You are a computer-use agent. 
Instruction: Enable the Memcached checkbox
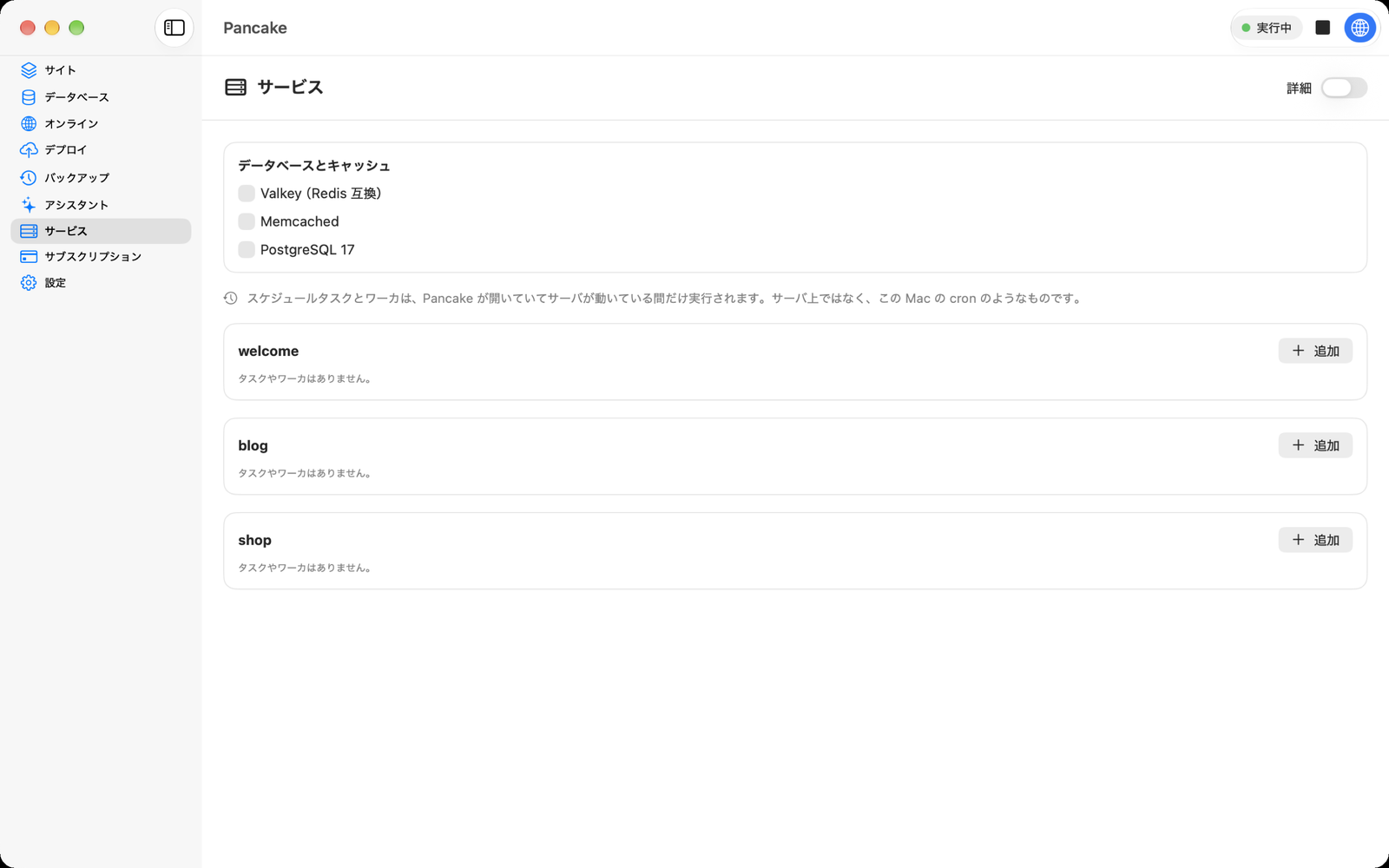pyautogui.click(x=247, y=221)
